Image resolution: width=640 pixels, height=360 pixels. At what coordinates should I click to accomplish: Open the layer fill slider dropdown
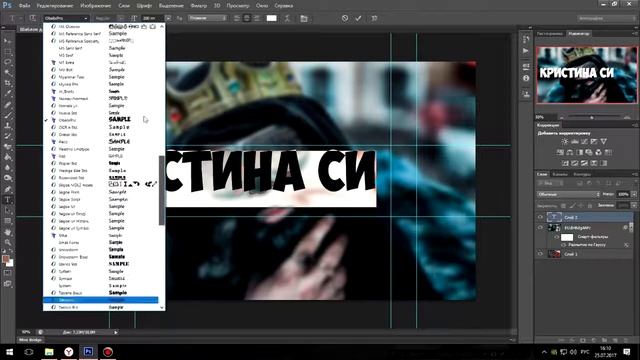tap(633, 206)
